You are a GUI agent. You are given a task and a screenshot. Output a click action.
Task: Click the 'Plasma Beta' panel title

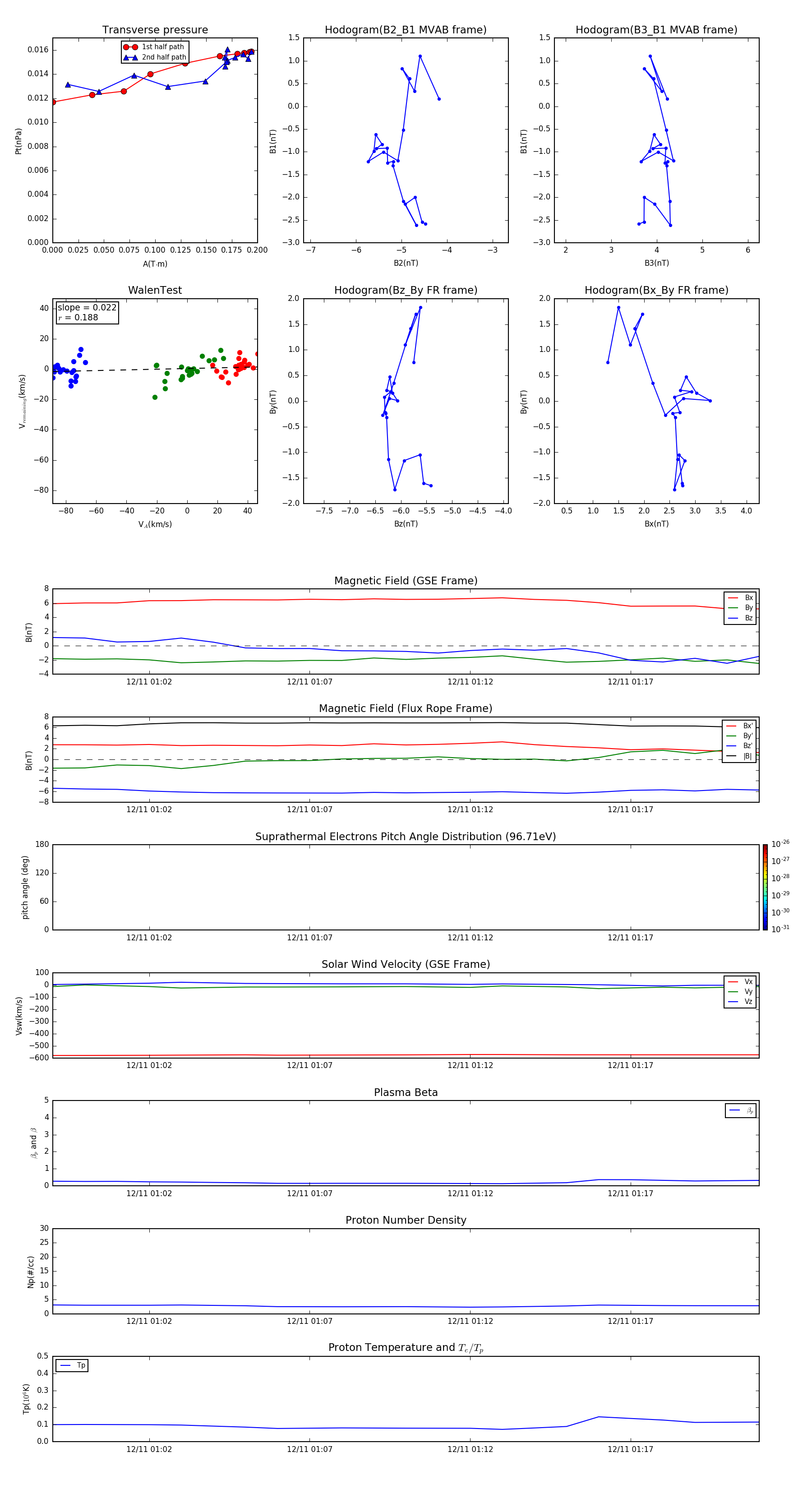click(x=406, y=1092)
